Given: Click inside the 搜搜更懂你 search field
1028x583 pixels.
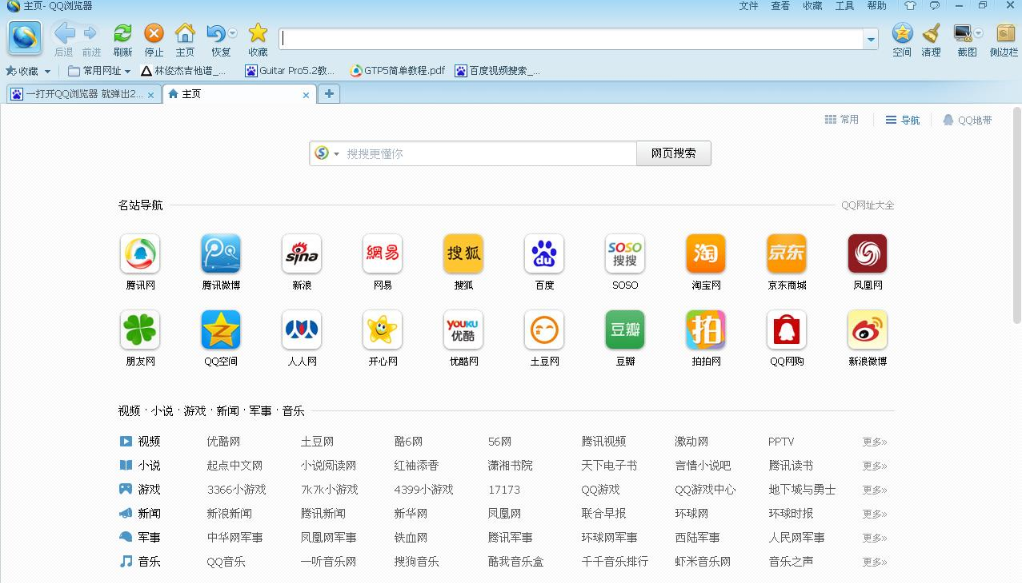Looking at the screenshot, I should click(x=485, y=153).
